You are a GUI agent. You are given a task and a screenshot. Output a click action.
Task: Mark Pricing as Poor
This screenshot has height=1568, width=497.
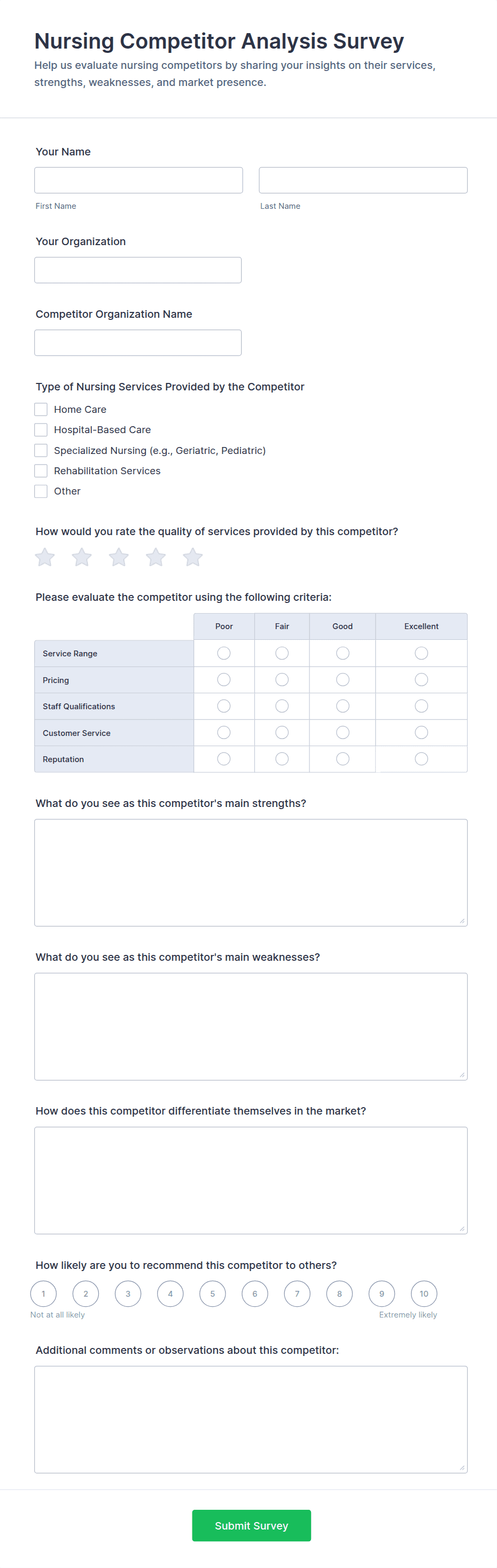[x=223, y=680]
